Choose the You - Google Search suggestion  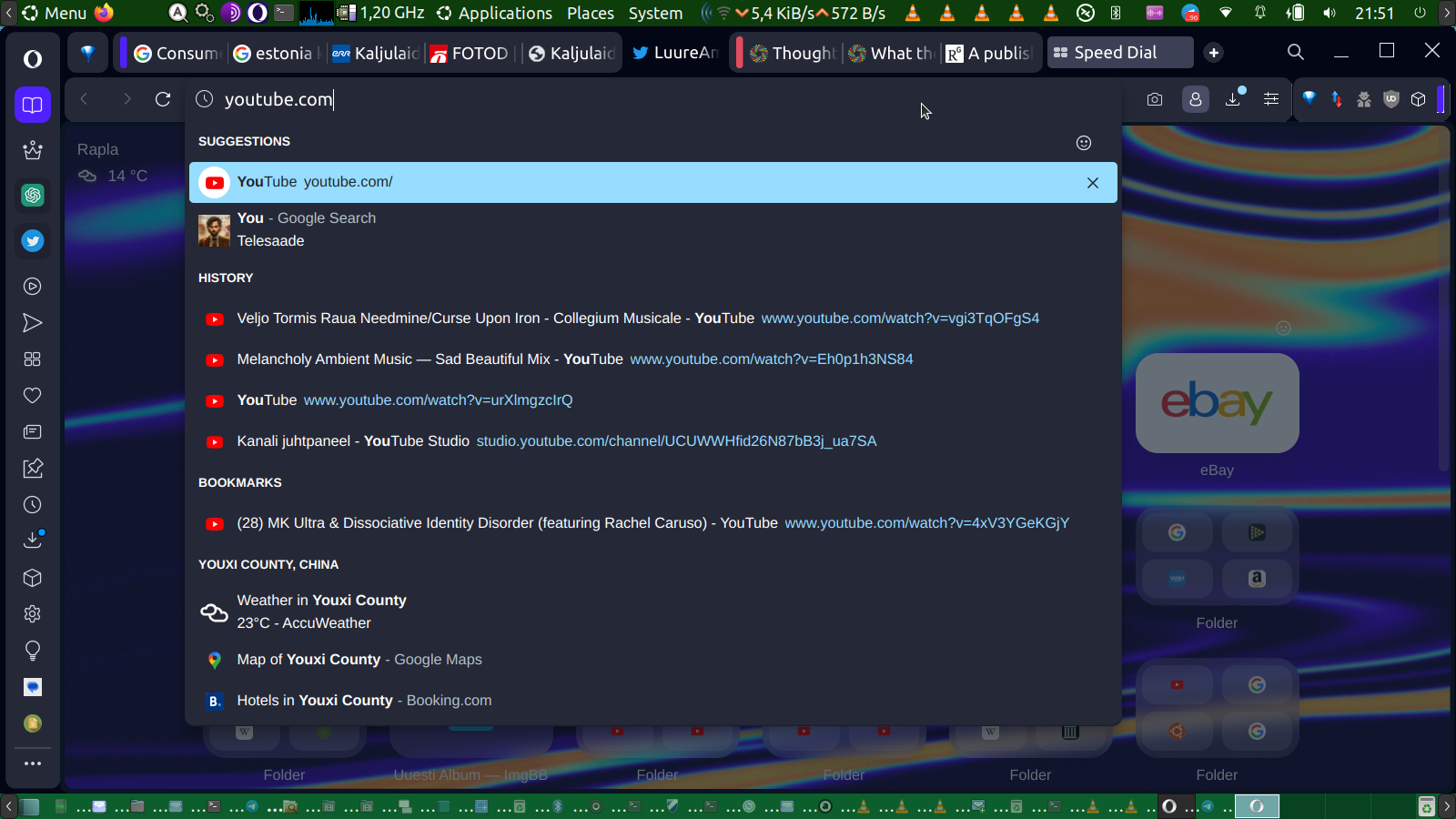click(x=653, y=229)
